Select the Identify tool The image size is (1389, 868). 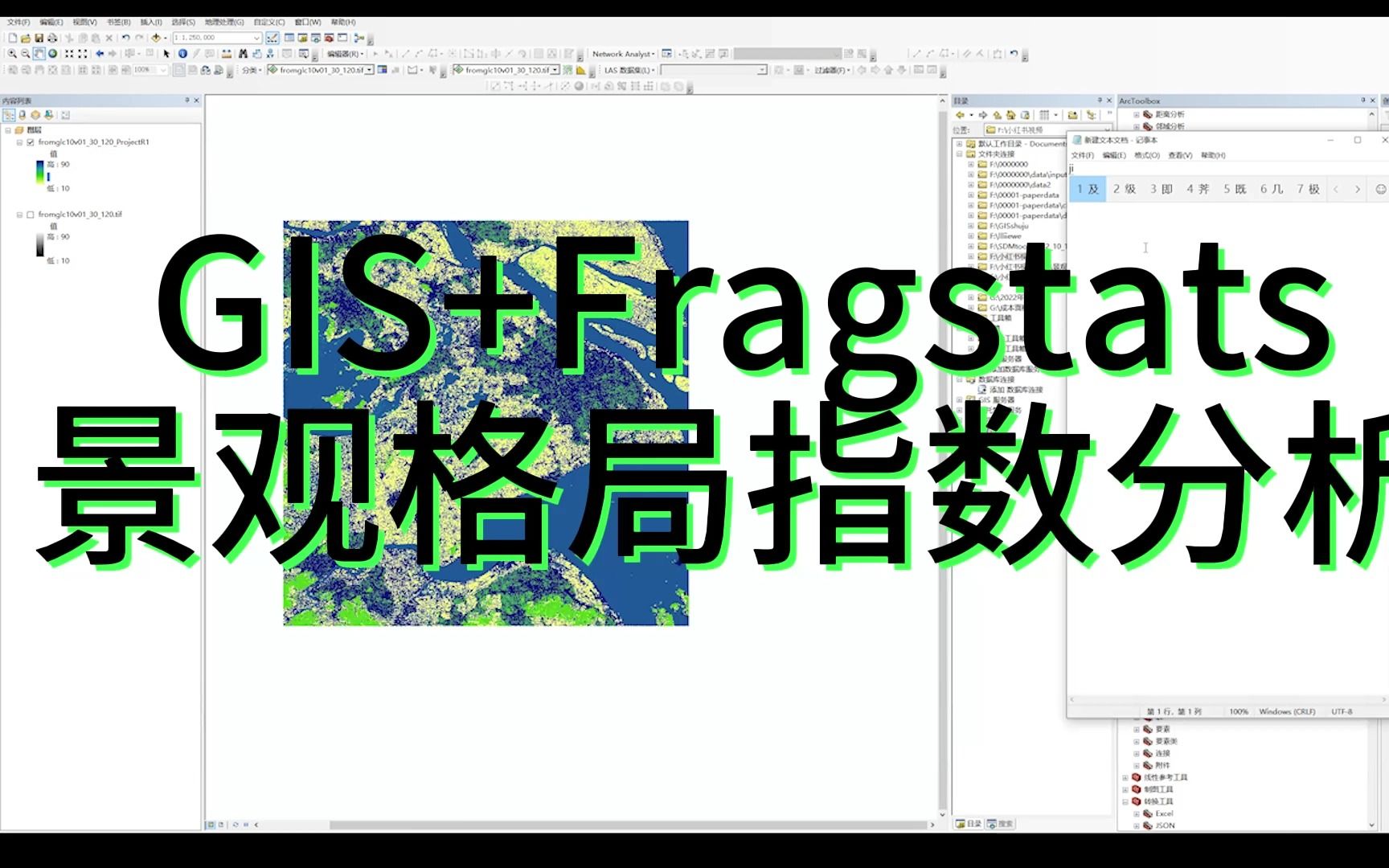click(x=182, y=53)
